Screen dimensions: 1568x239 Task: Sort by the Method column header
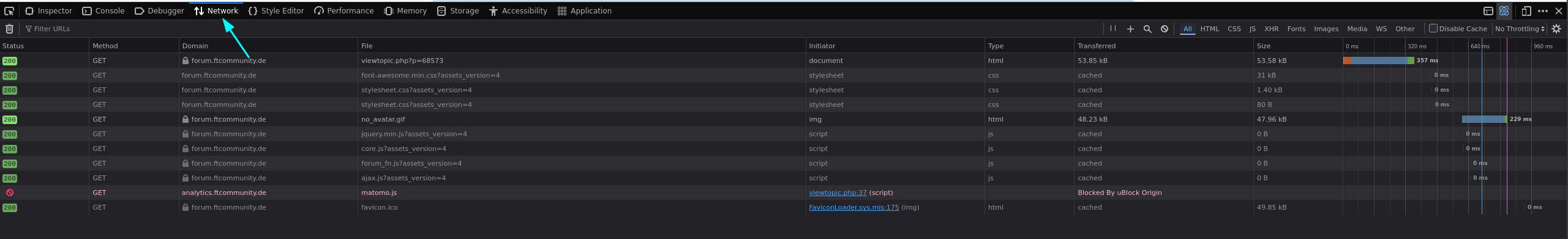pos(134,46)
